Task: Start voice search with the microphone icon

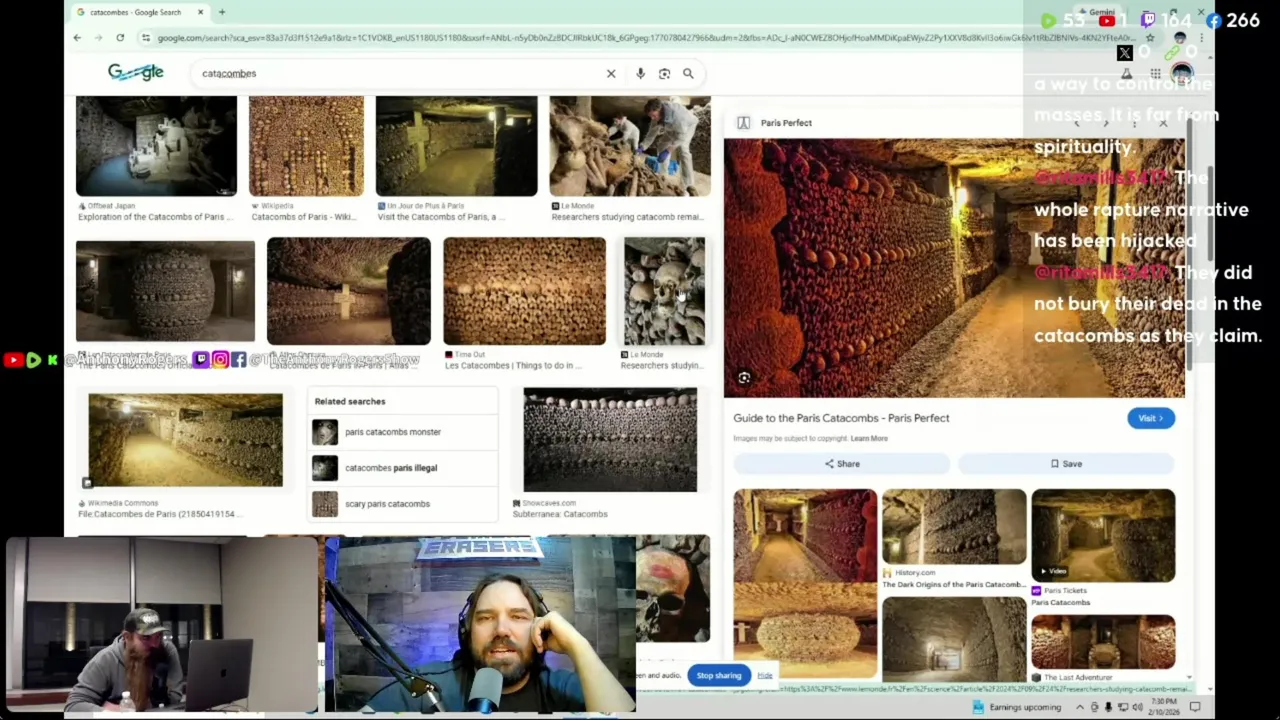Action: [x=640, y=73]
